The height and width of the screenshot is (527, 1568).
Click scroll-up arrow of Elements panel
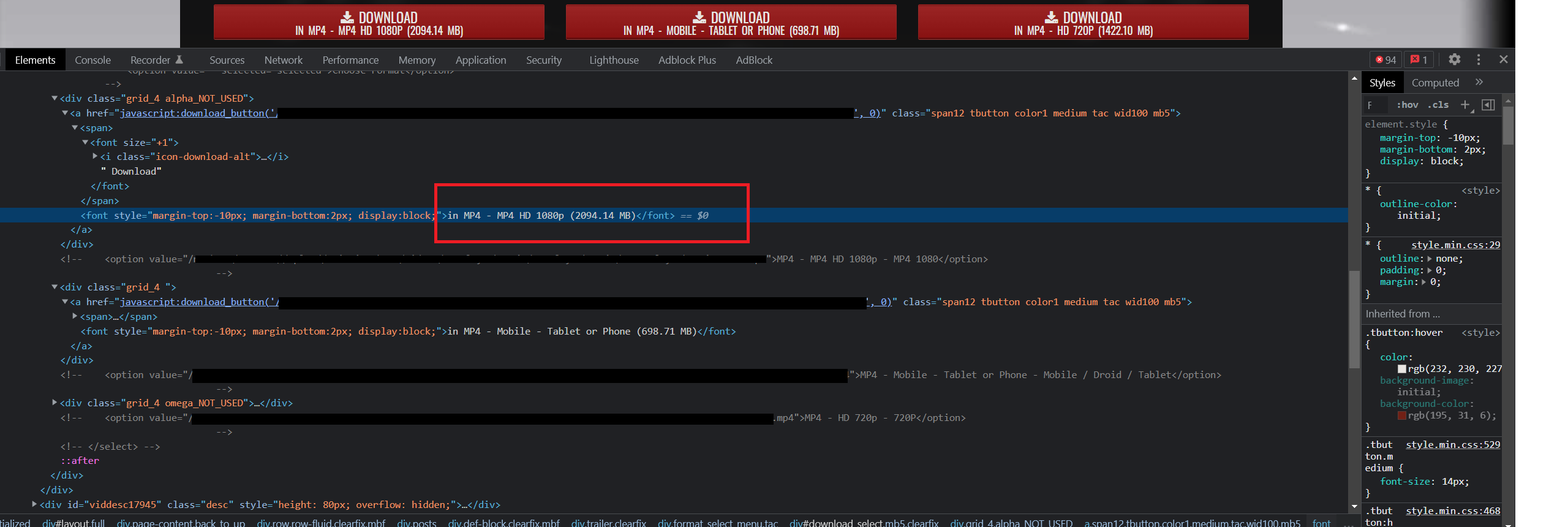(1354, 78)
